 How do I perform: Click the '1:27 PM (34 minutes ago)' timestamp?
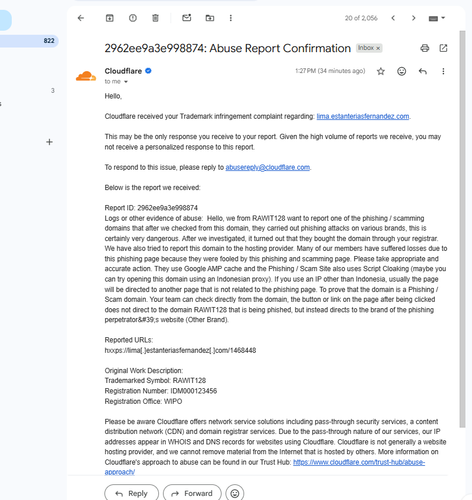click(330, 71)
